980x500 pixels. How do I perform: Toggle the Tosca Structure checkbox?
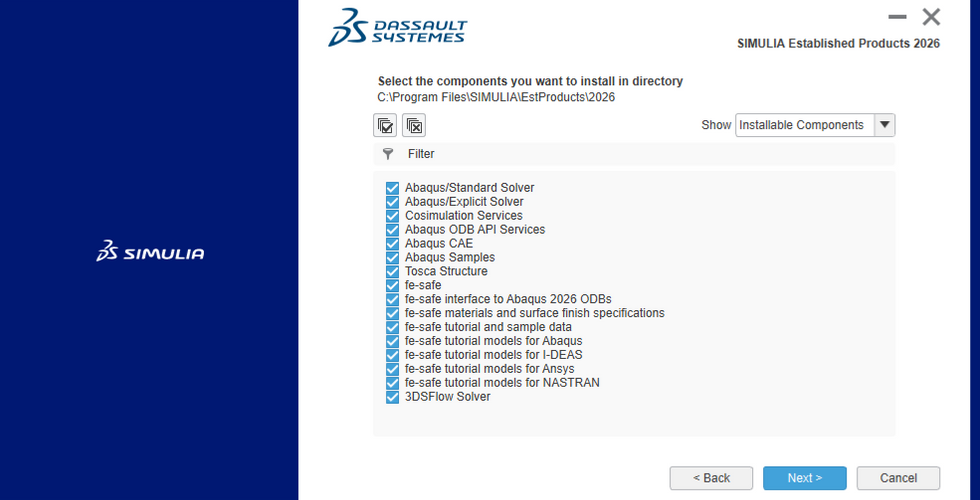[392, 271]
